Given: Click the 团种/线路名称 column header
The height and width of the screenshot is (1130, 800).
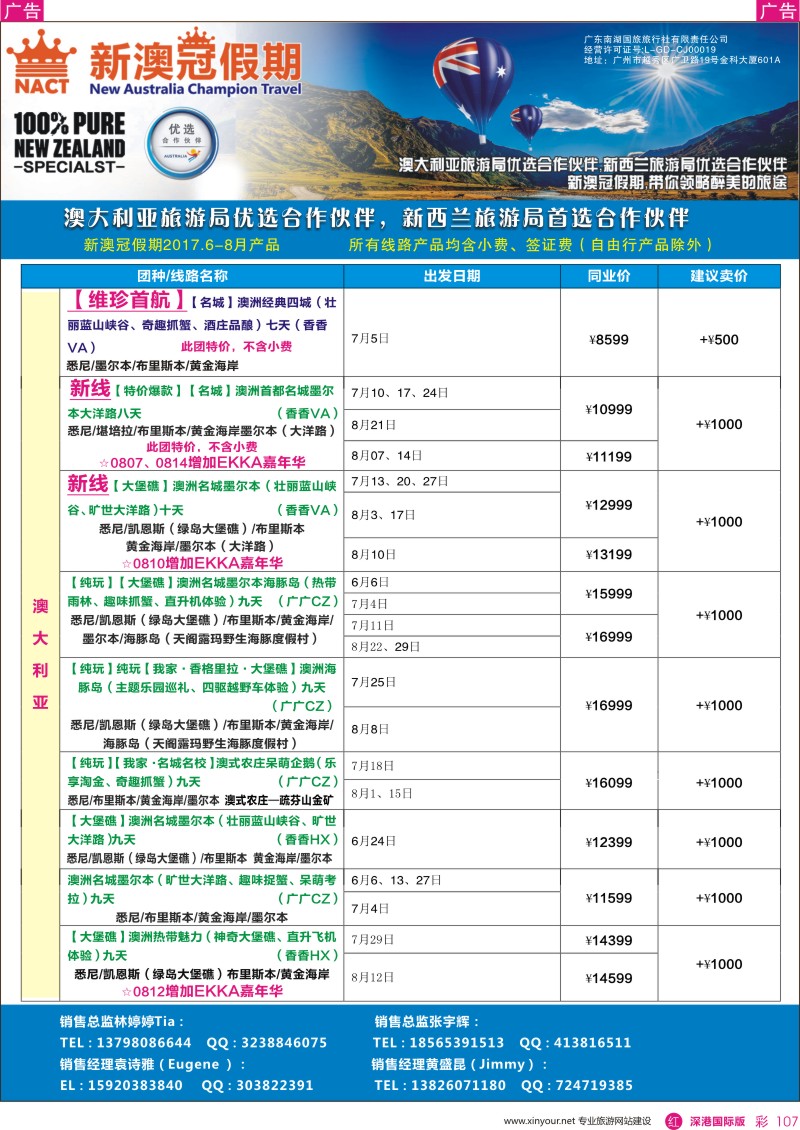Looking at the screenshot, I should coord(182,276).
